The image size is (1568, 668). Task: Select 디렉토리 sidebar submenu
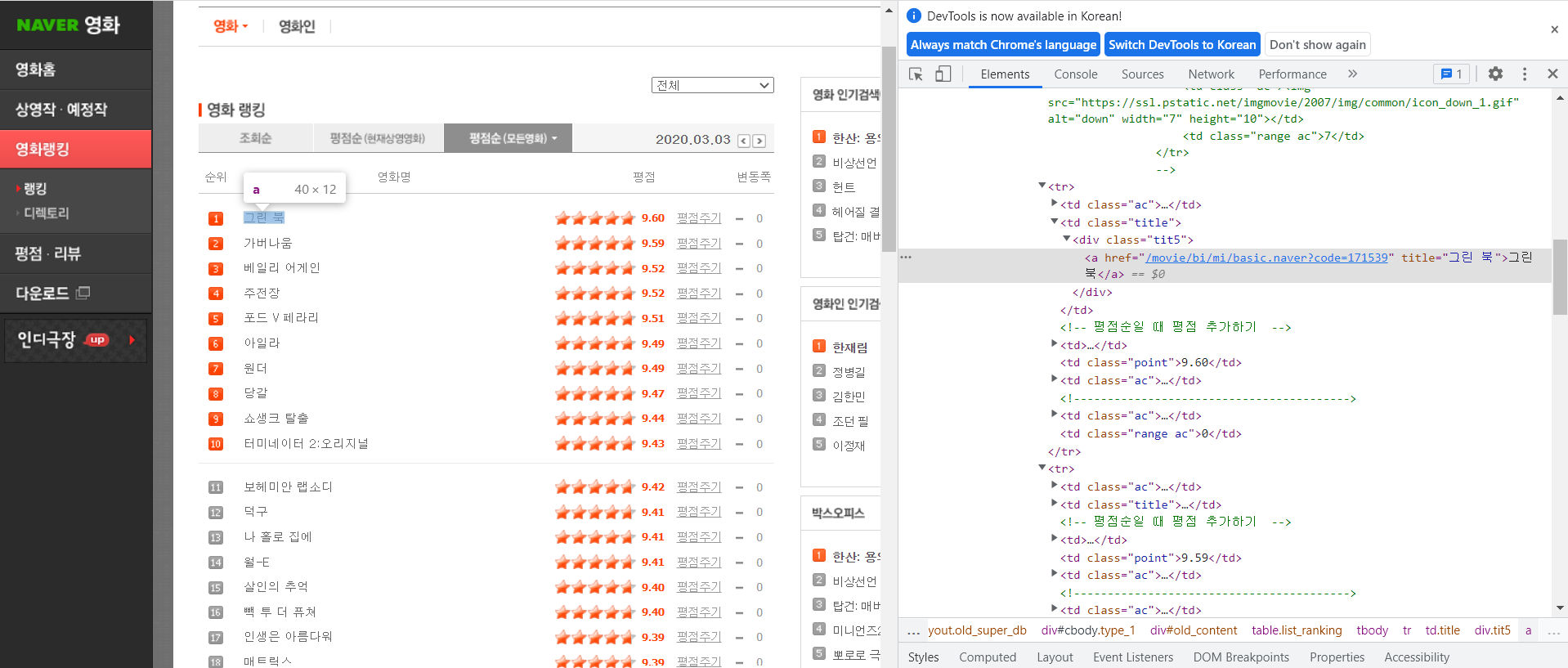pos(47,213)
